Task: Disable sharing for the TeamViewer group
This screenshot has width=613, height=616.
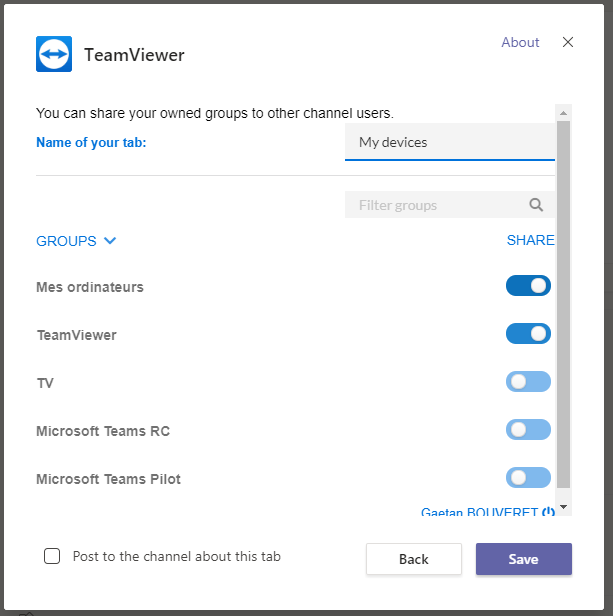Action: point(528,334)
